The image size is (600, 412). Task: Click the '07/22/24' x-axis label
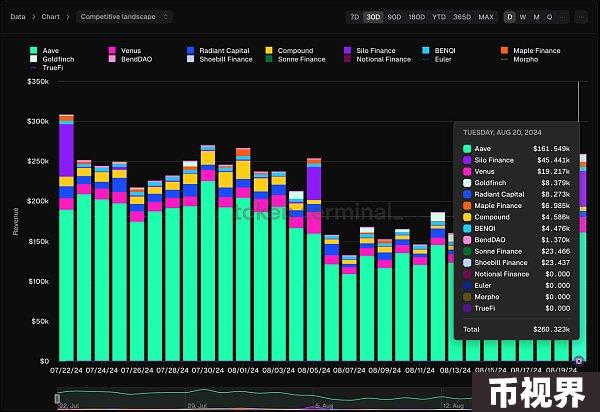click(66, 371)
